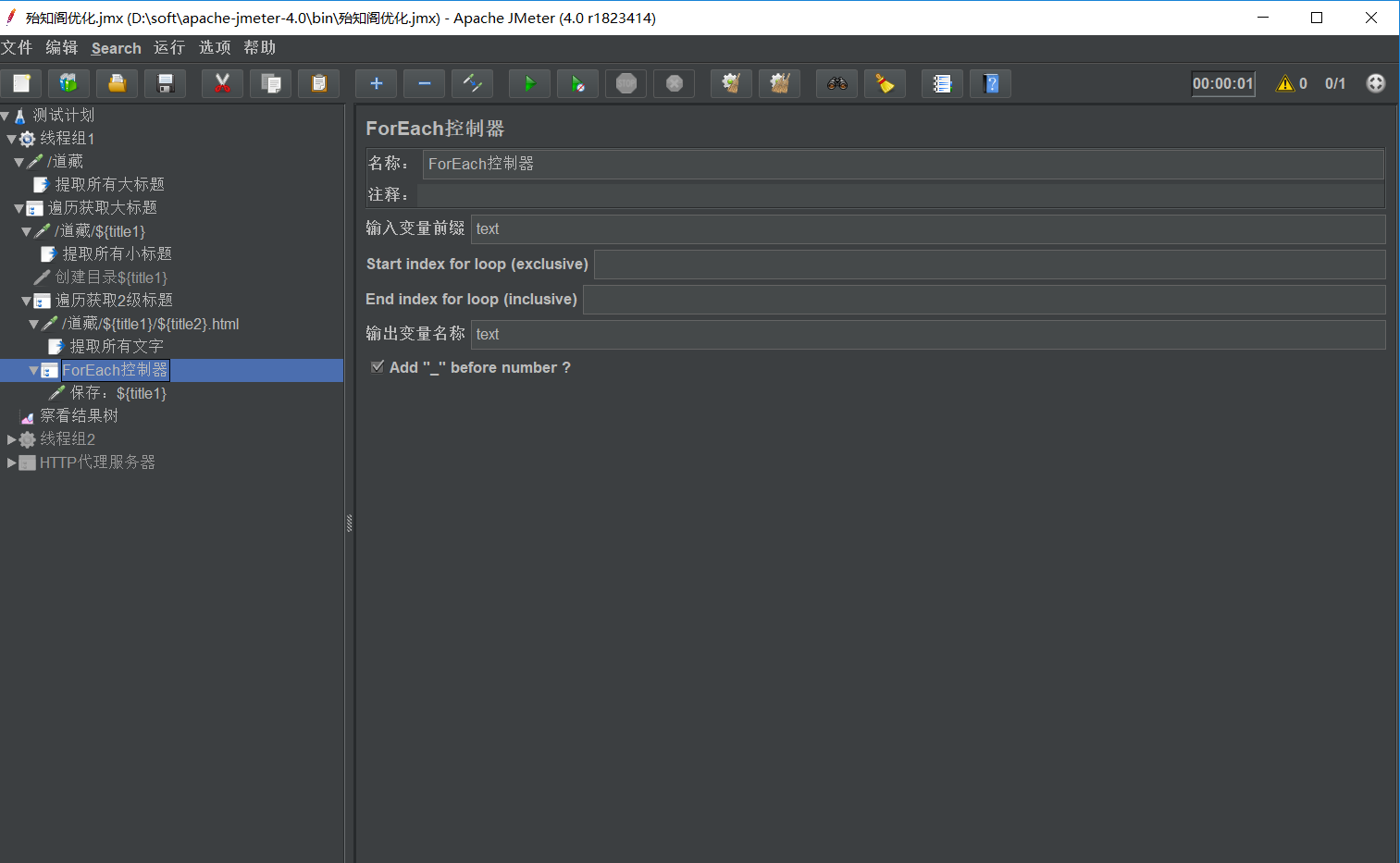Screen dimensions: 1400x863
Task: Open the Search menu
Action: pos(117,48)
